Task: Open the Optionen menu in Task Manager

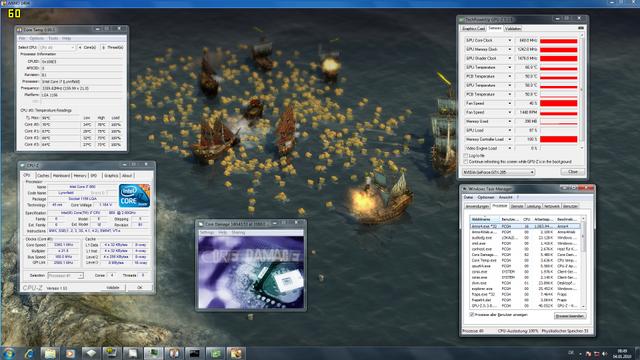Action: click(x=486, y=197)
